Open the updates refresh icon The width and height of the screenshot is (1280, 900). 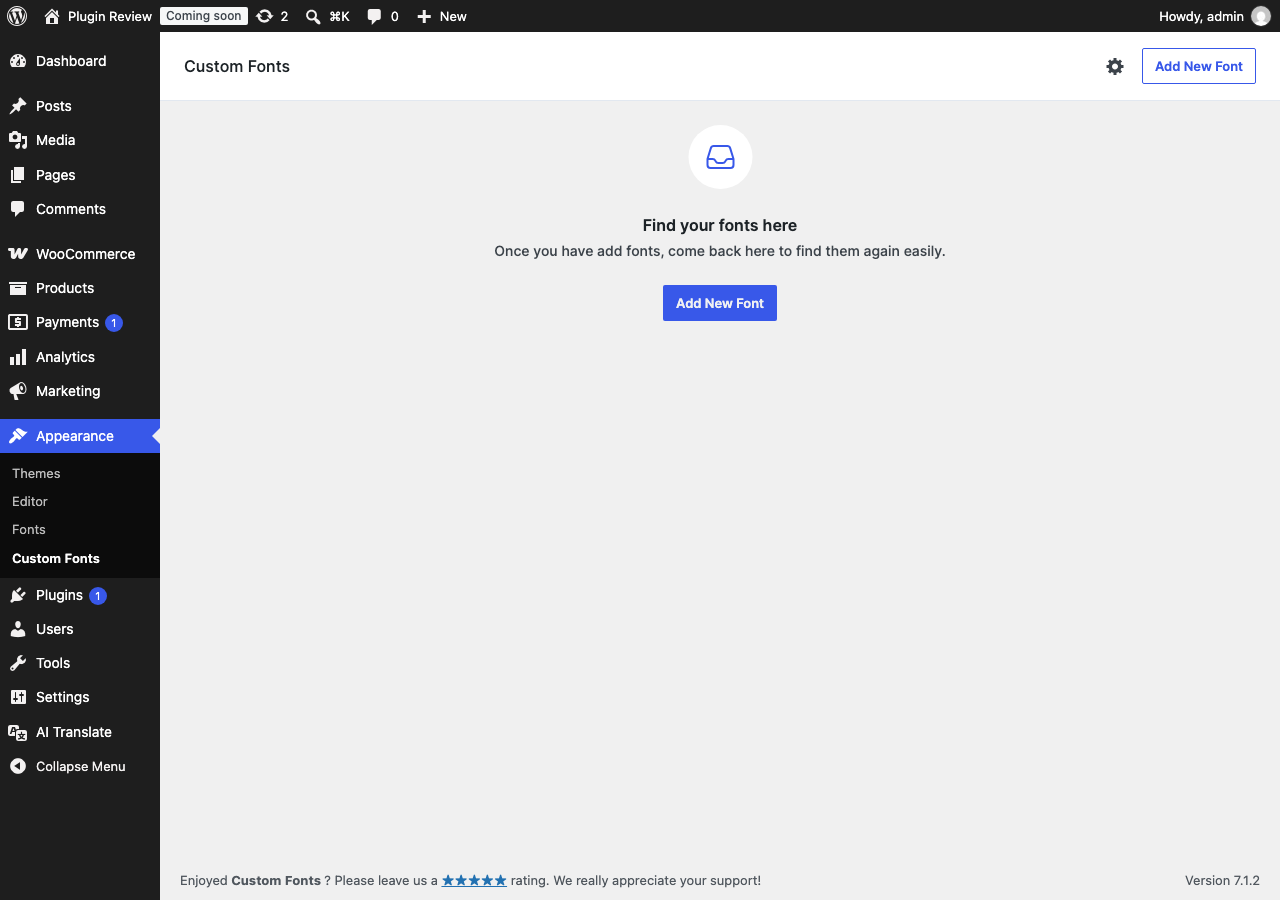[x=264, y=16]
